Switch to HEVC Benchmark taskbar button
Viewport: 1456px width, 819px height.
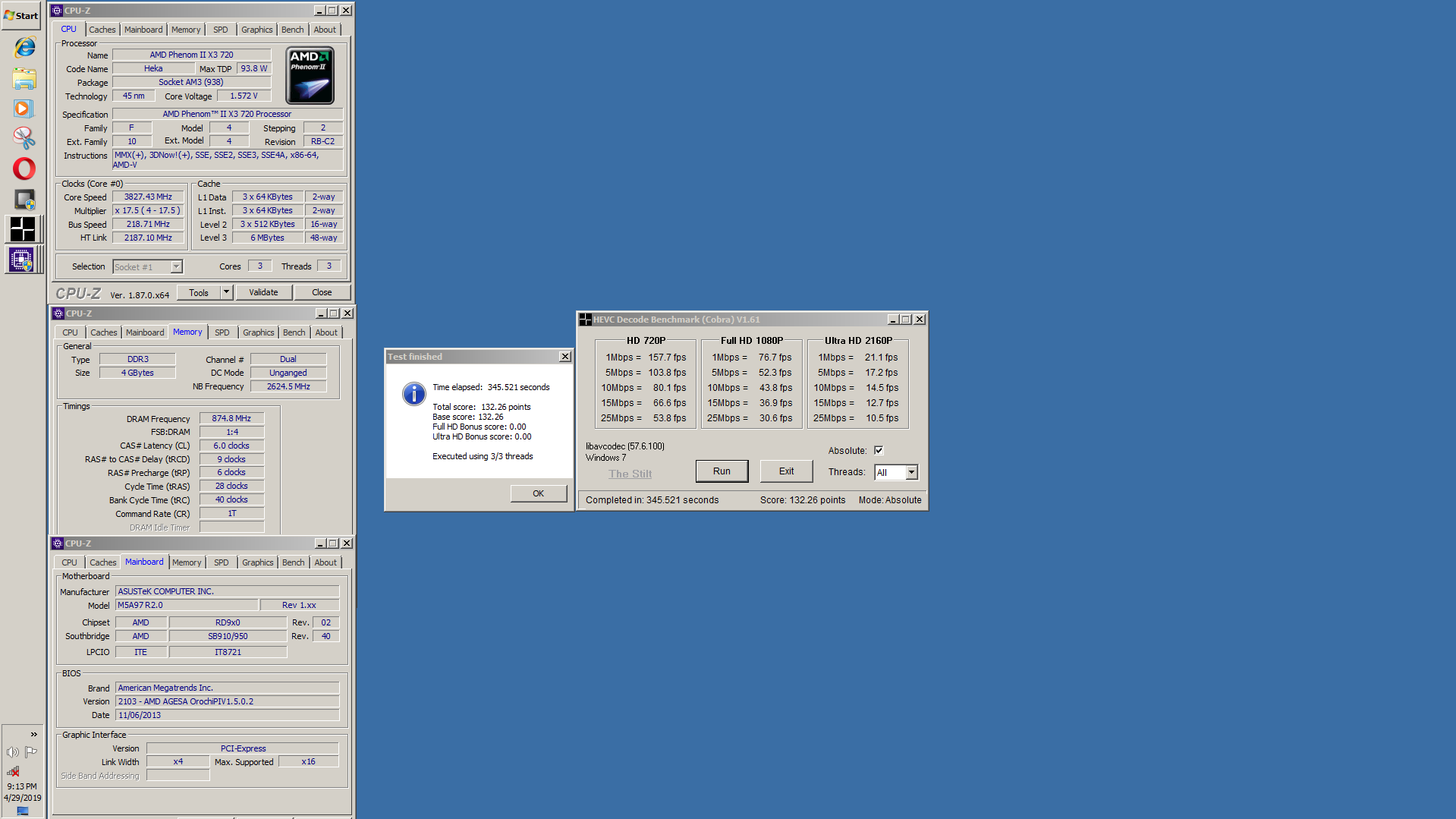(x=23, y=228)
